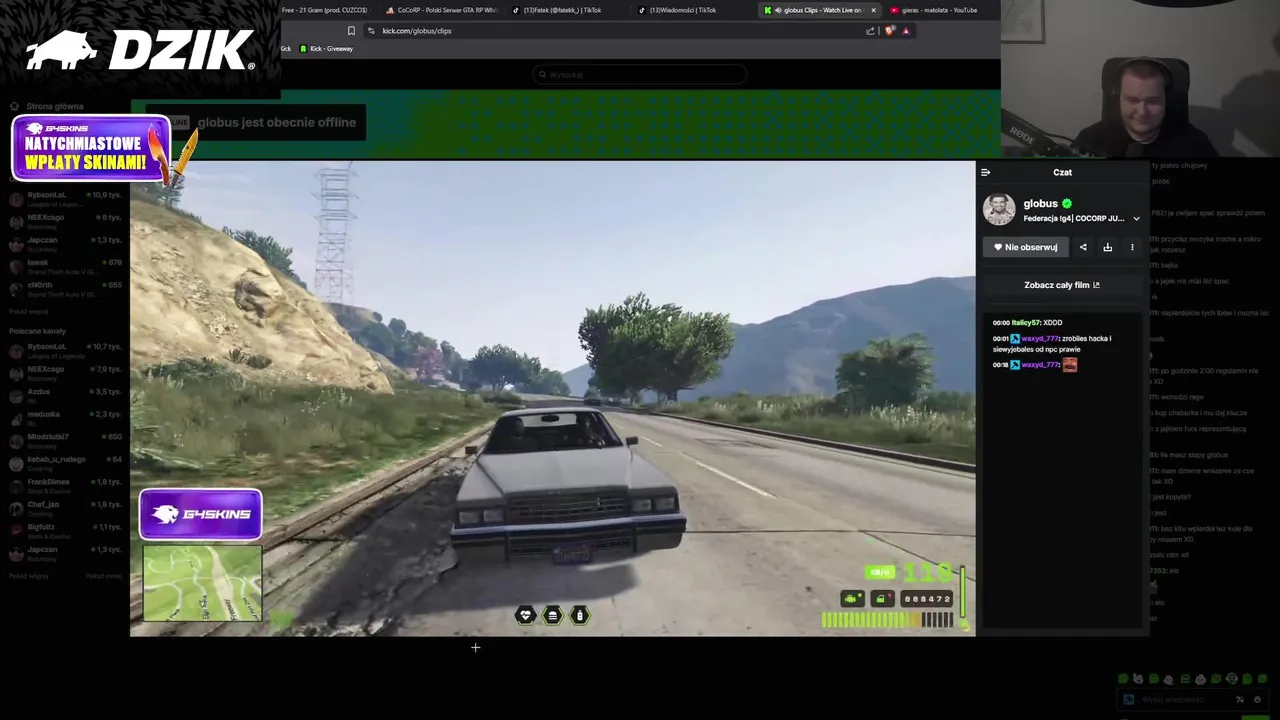This screenshot has height=720, width=1280.
Task: Expand stream title dropdown chevron under globus
Action: click(x=1136, y=219)
